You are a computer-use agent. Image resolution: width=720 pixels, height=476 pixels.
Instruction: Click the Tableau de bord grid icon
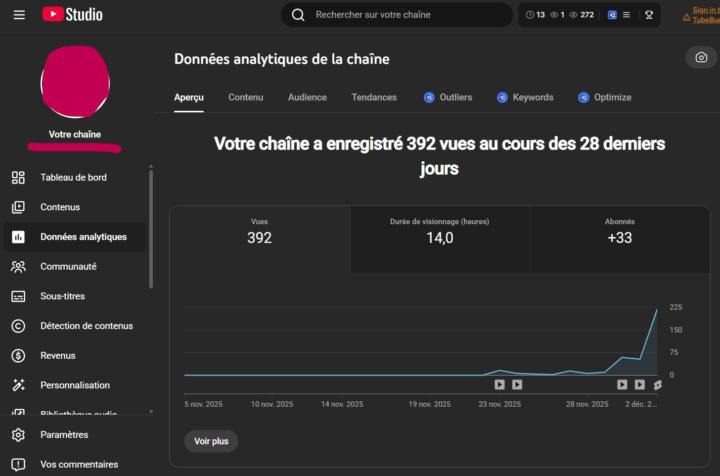18,177
